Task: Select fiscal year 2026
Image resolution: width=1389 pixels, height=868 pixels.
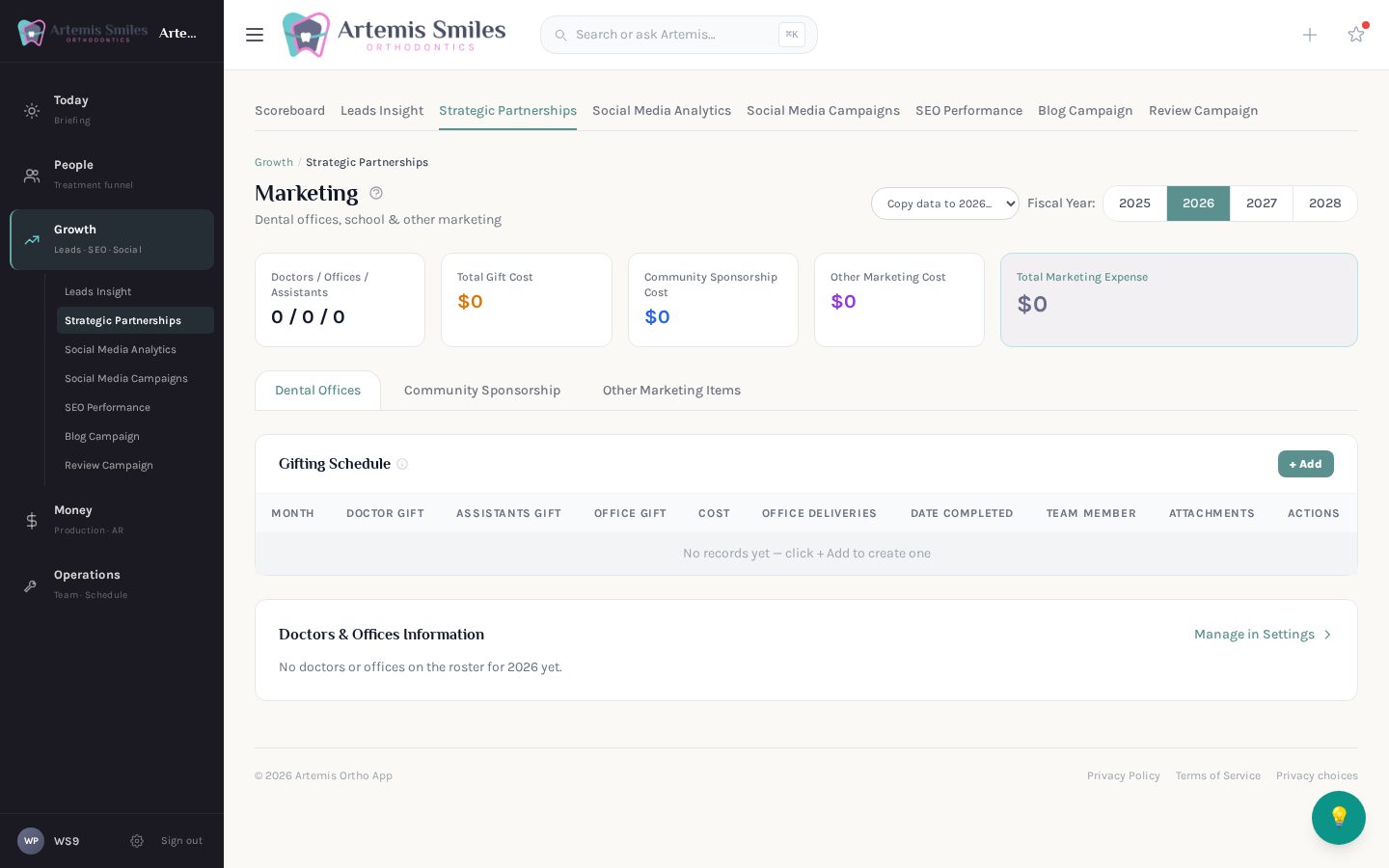Action: 1198,203
